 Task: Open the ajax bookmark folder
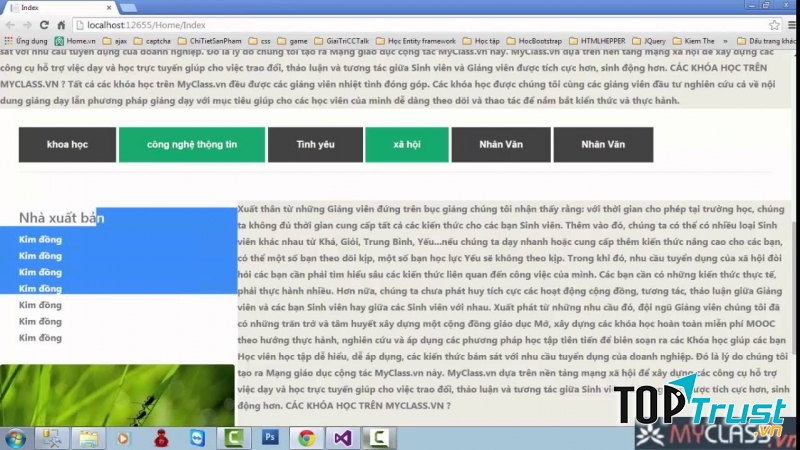(x=115, y=41)
